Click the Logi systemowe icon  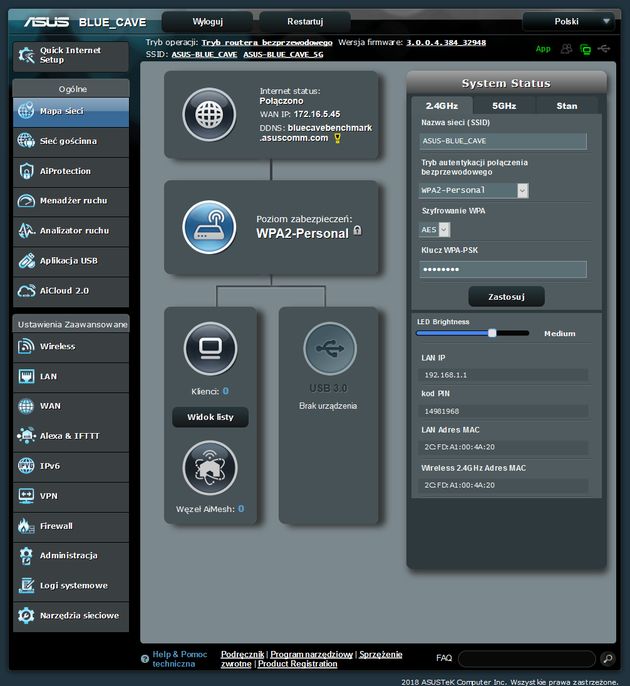click(26, 585)
